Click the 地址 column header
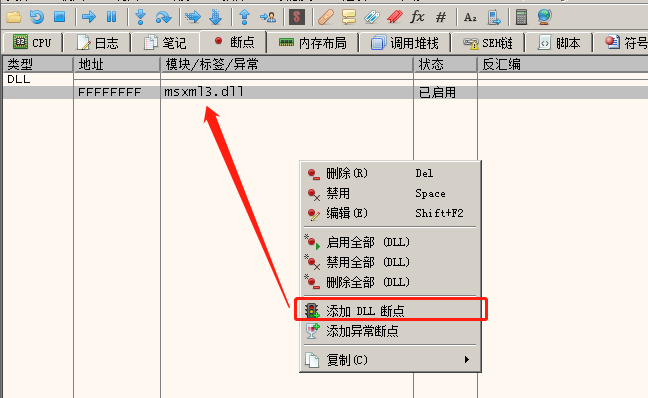This screenshot has width=648, height=398. point(117,64)
